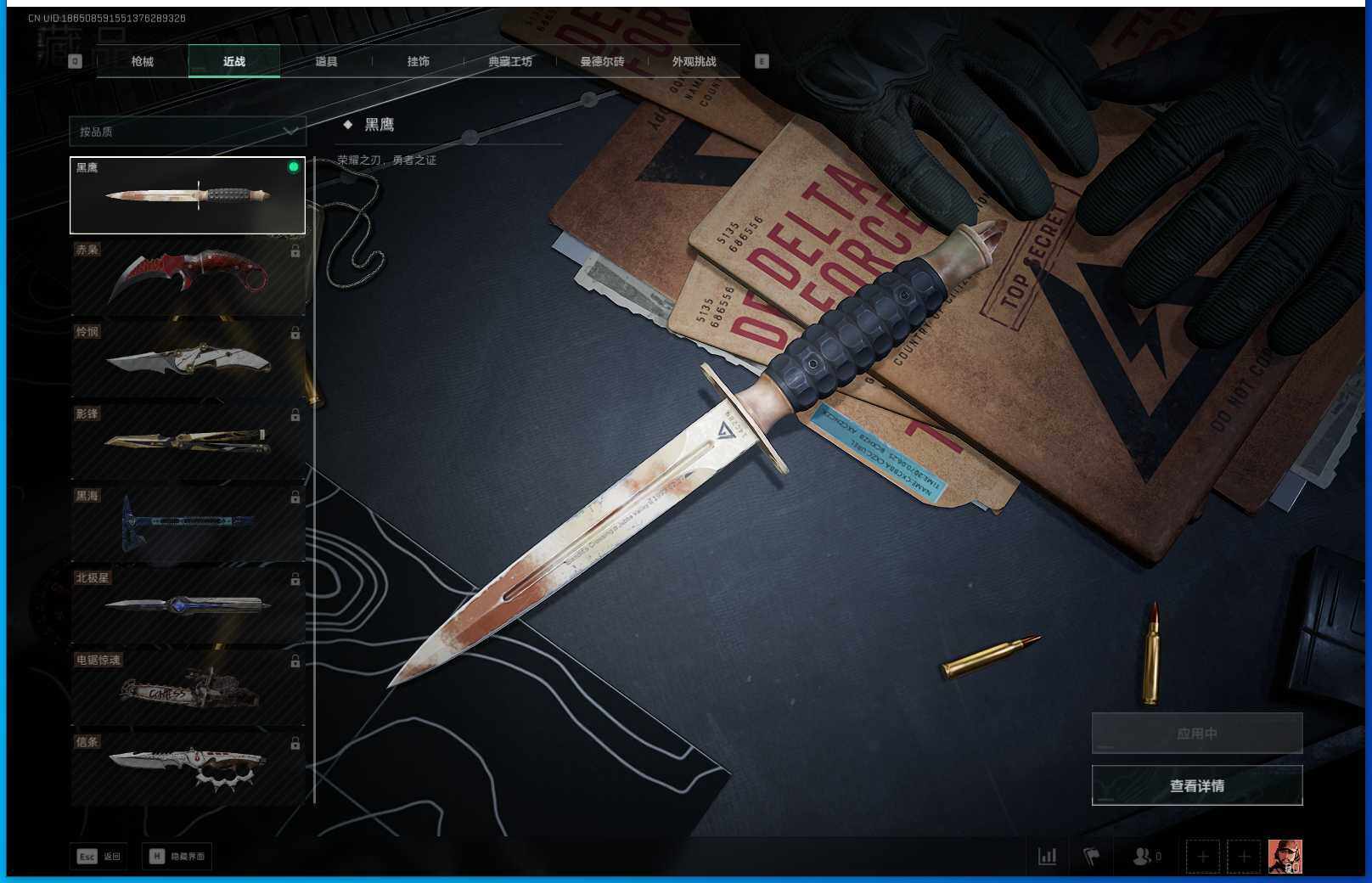Image resolution: width=1372 pixels, height=883 pixels.
Task: Toggle 隐藏界面 to hide the interface
Action: 177,857
